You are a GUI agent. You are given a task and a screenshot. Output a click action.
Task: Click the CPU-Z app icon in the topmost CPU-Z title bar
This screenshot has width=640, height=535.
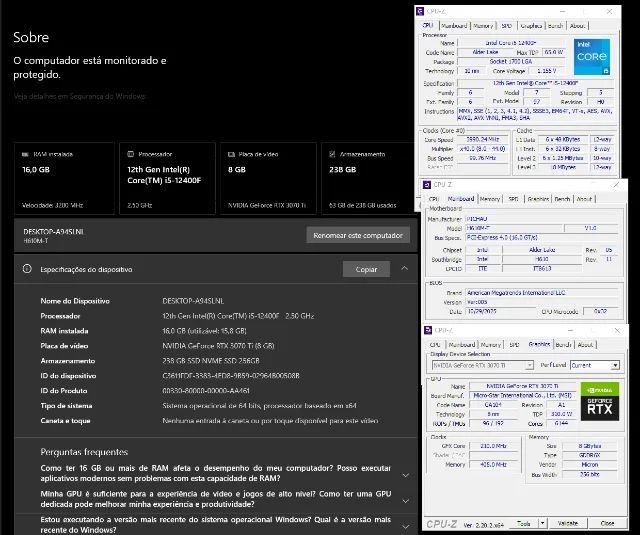point(420,11)
